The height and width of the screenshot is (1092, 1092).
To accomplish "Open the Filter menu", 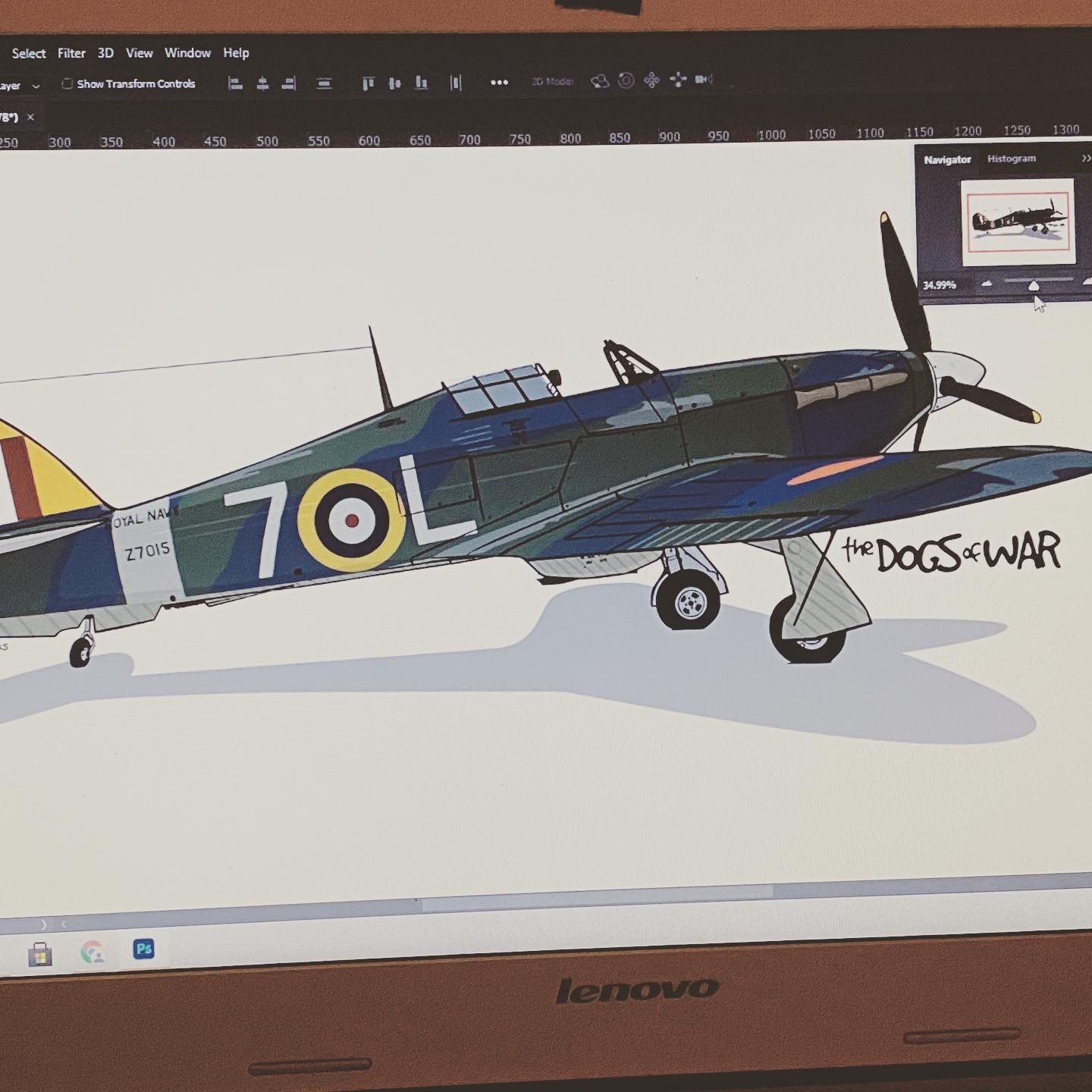I will (71, 53).
